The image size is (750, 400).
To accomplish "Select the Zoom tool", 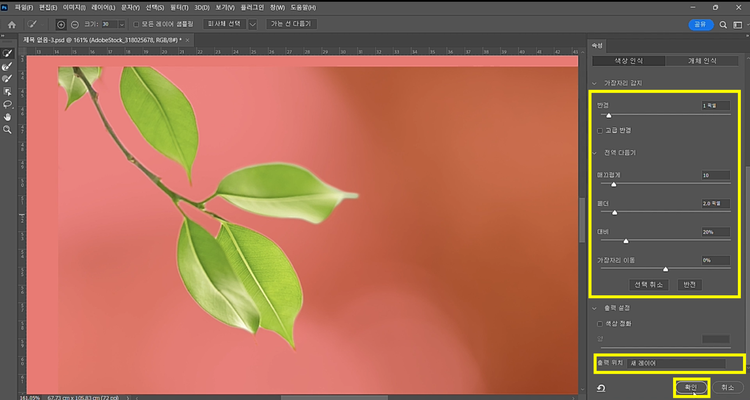I will 8,129.
